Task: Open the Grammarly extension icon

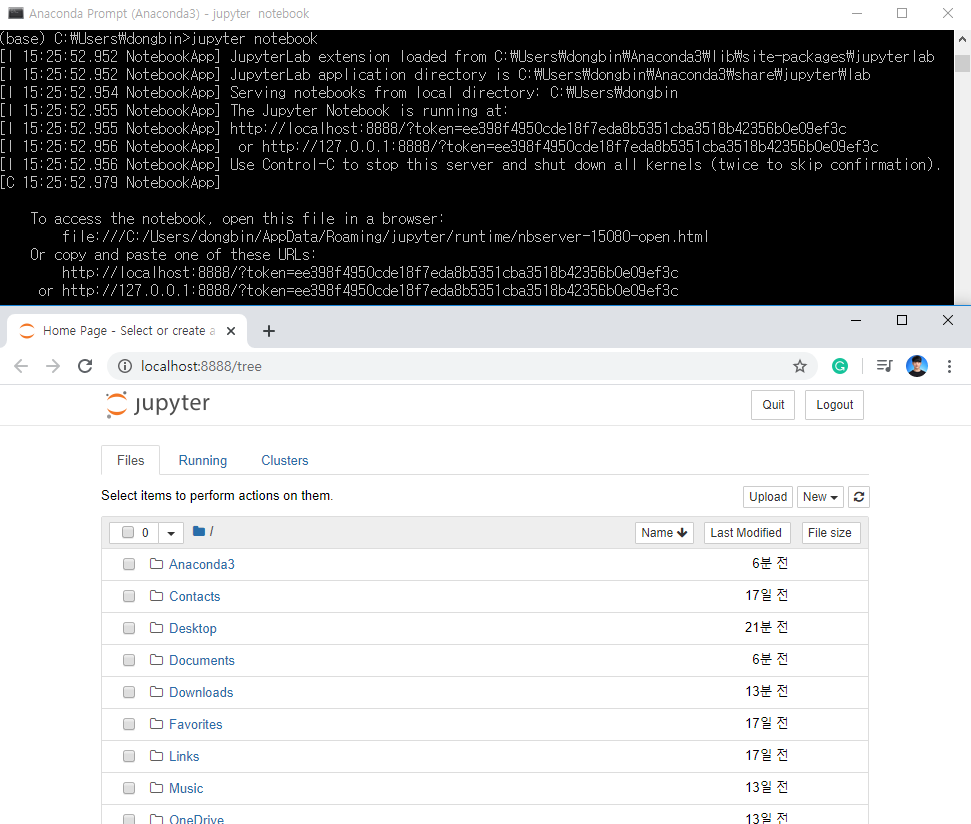Action: pos(840,366)
